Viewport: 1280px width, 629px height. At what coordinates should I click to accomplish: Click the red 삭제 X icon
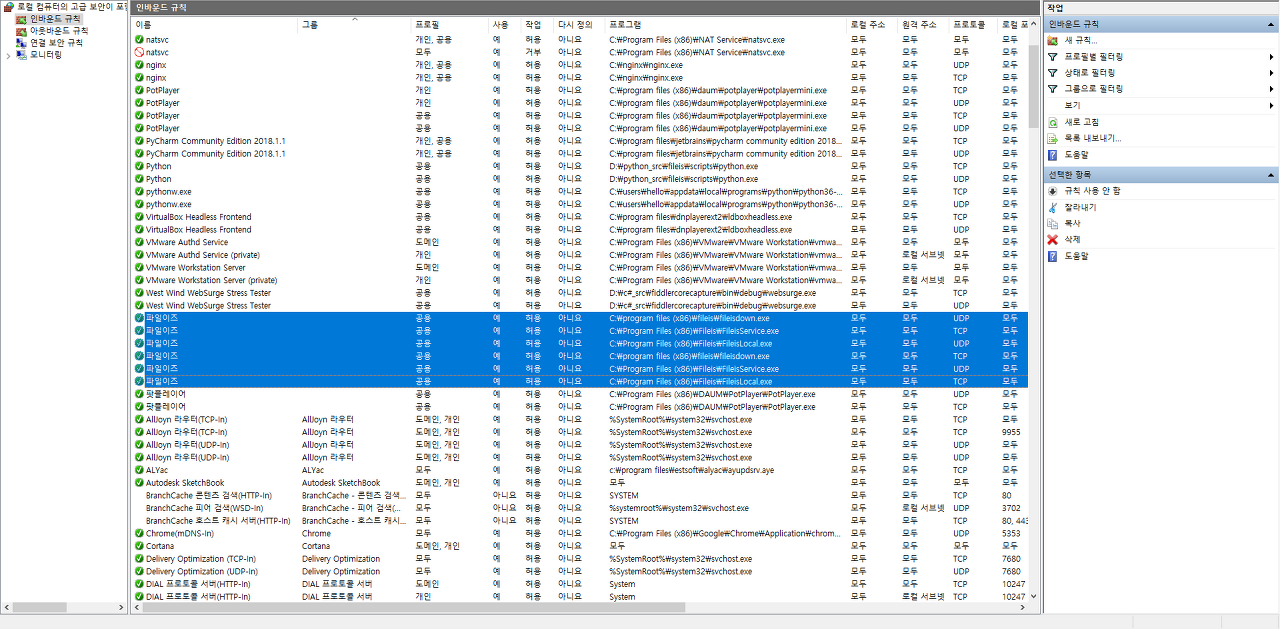coord(1052,240)
